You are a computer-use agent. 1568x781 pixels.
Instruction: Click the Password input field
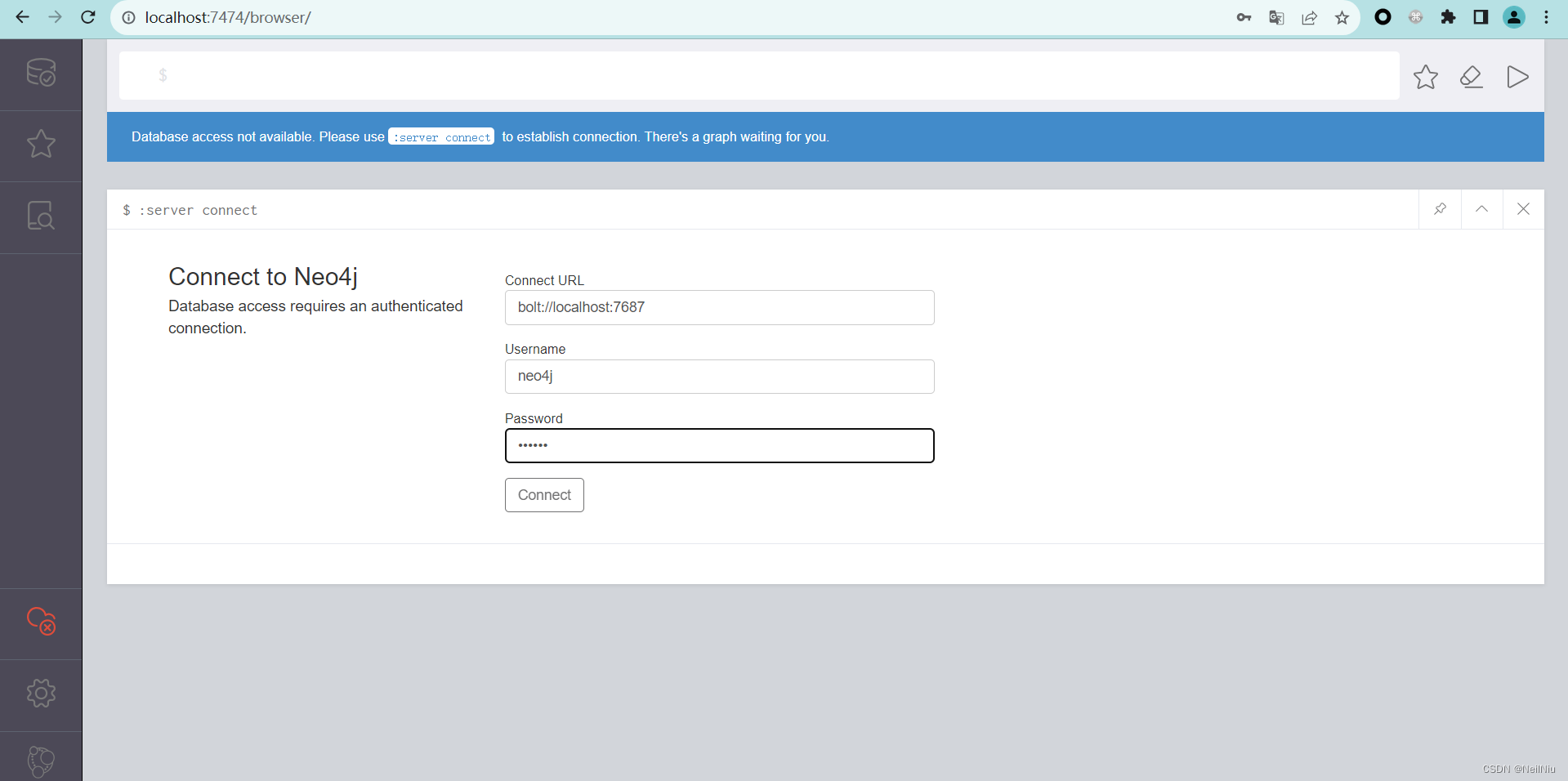719,446
